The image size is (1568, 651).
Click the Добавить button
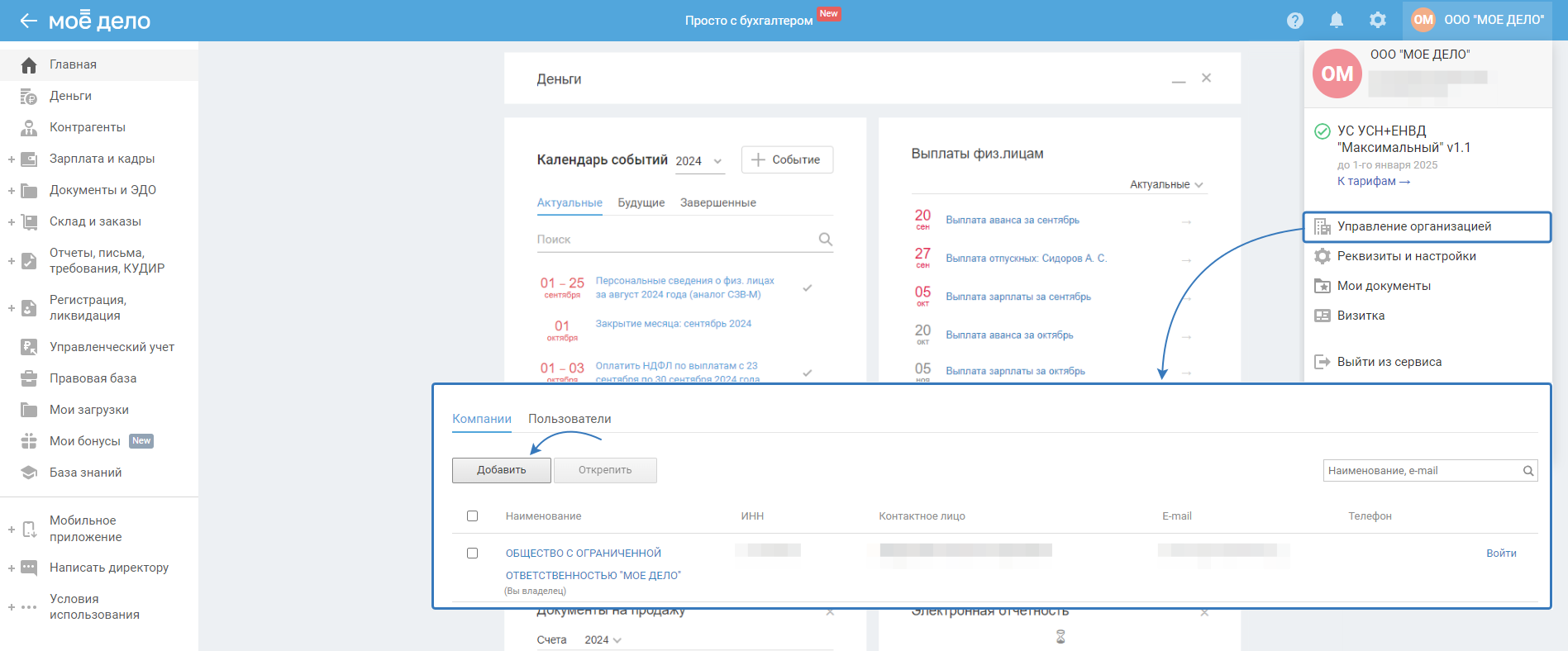[x=502, y=470]
